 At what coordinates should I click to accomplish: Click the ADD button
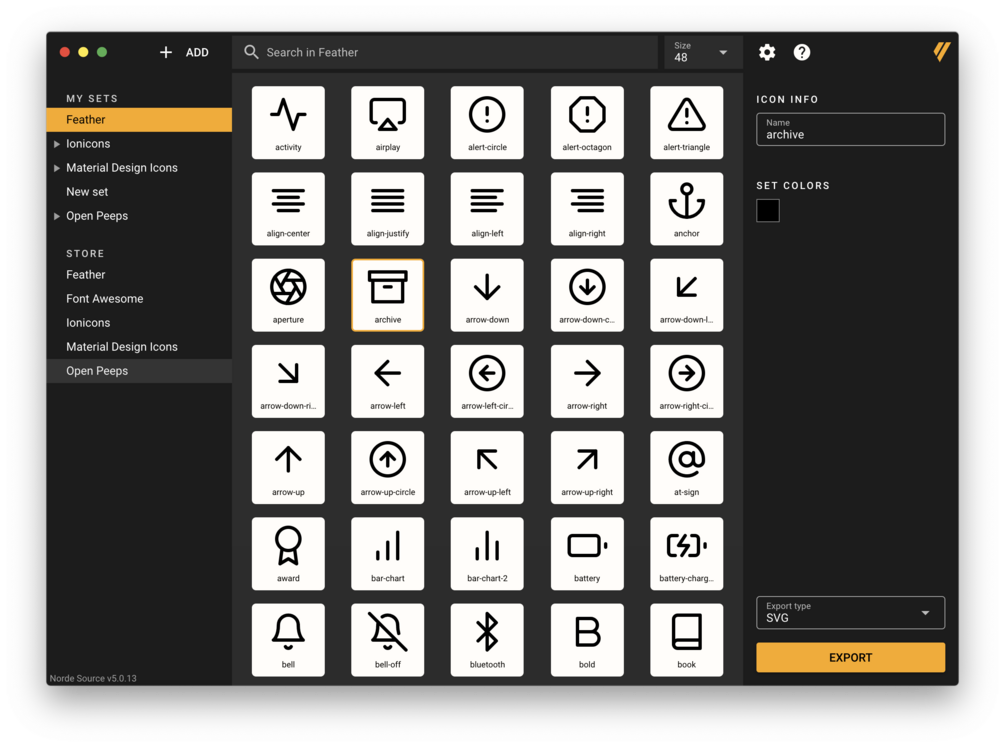pyautogui.click(x=184, y=53)
